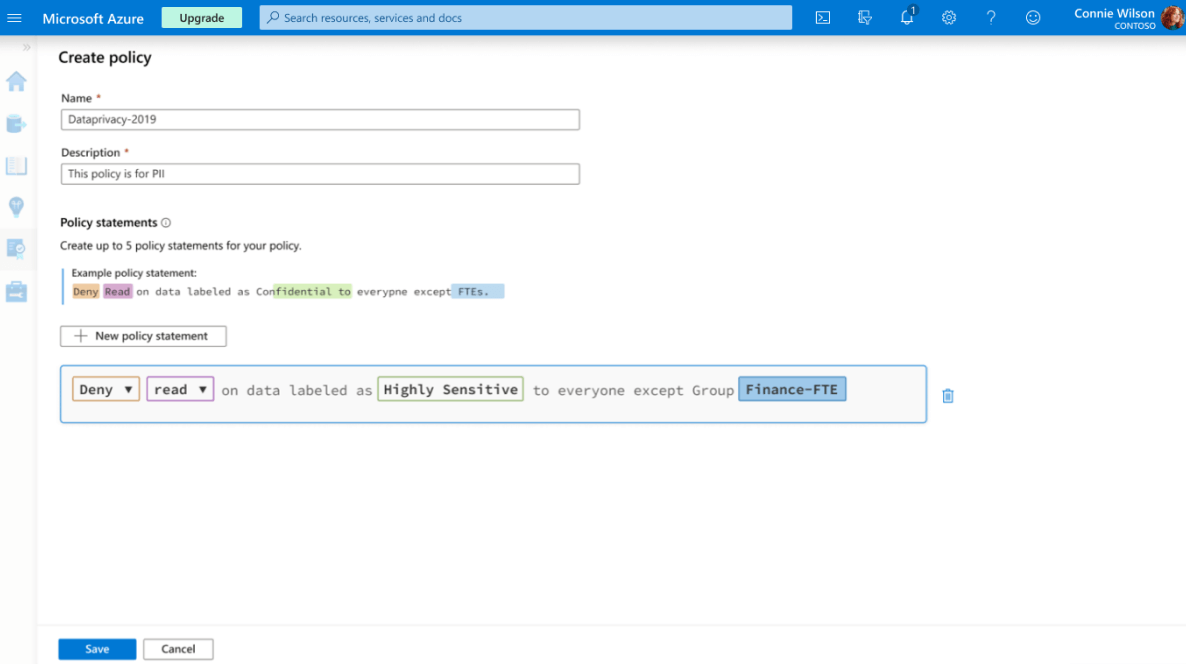Open the insights lightbulb icon in sidebar
Image resolution: width=1186 pixels, height=664 pixels.
click(x=16, y=207)
